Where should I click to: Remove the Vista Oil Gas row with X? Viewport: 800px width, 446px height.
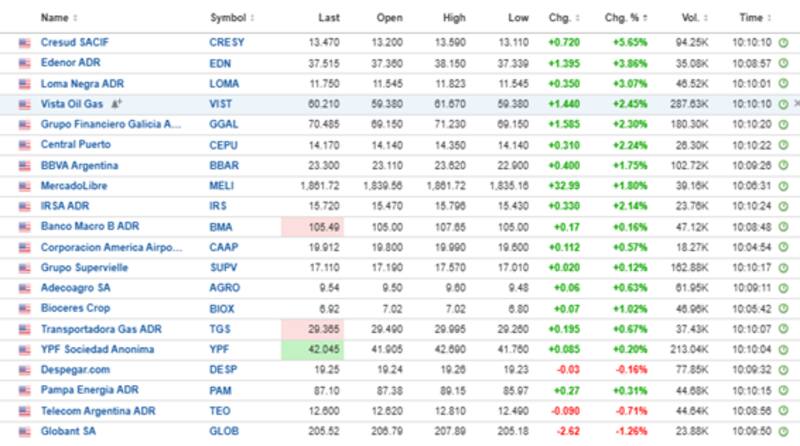tap(796, 104)
